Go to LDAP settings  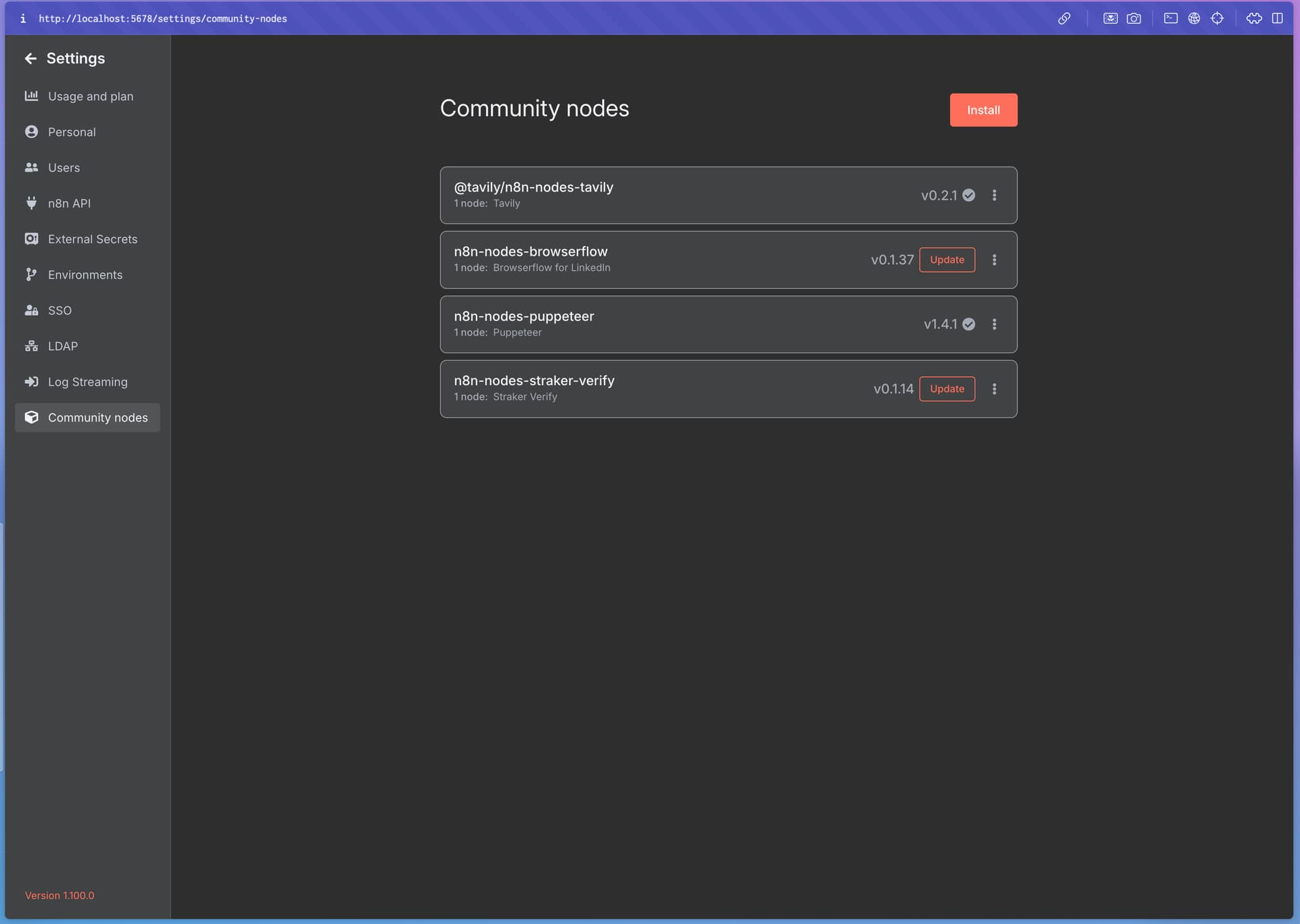coord(87,346)
